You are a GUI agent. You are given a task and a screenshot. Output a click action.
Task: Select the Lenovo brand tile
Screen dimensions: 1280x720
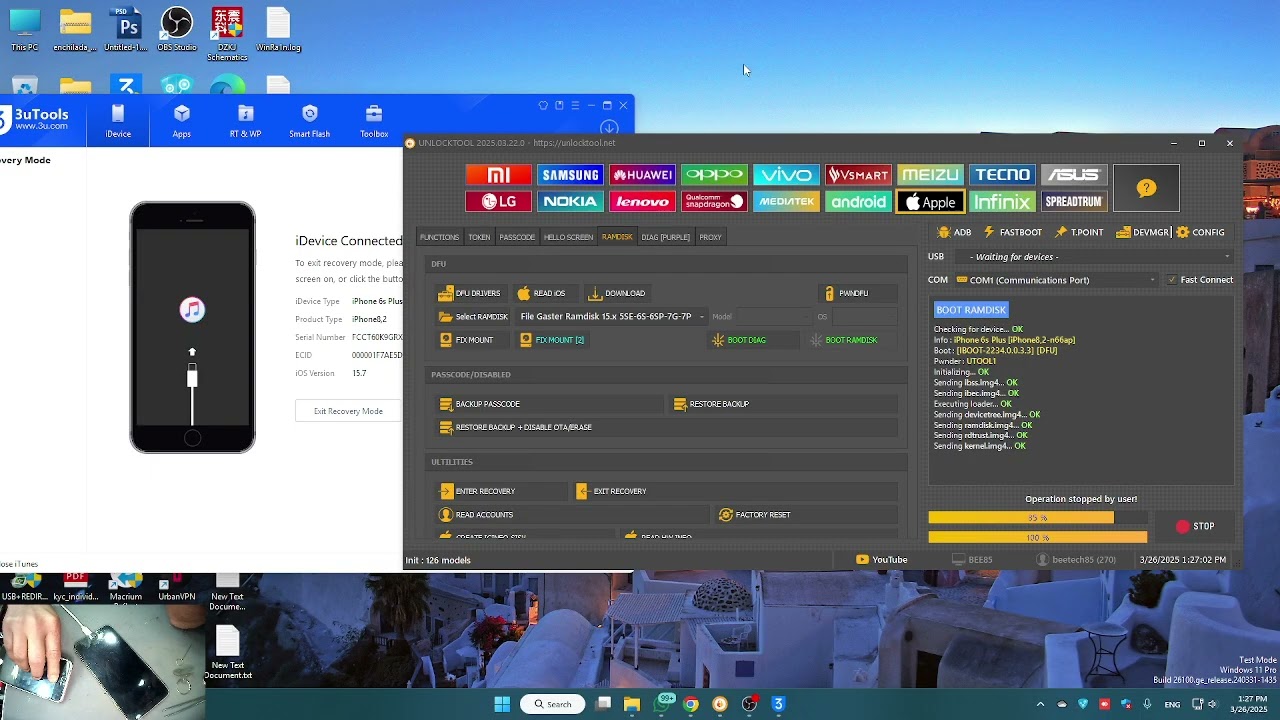(x=642, y=201)
